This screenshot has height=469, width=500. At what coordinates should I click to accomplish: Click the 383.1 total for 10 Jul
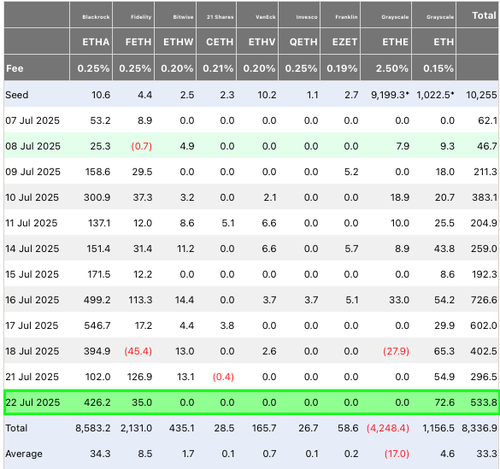484,198
